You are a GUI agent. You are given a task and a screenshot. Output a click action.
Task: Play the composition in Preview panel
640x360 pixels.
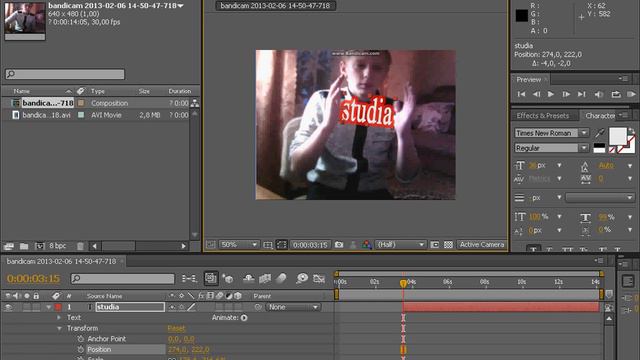551,94
